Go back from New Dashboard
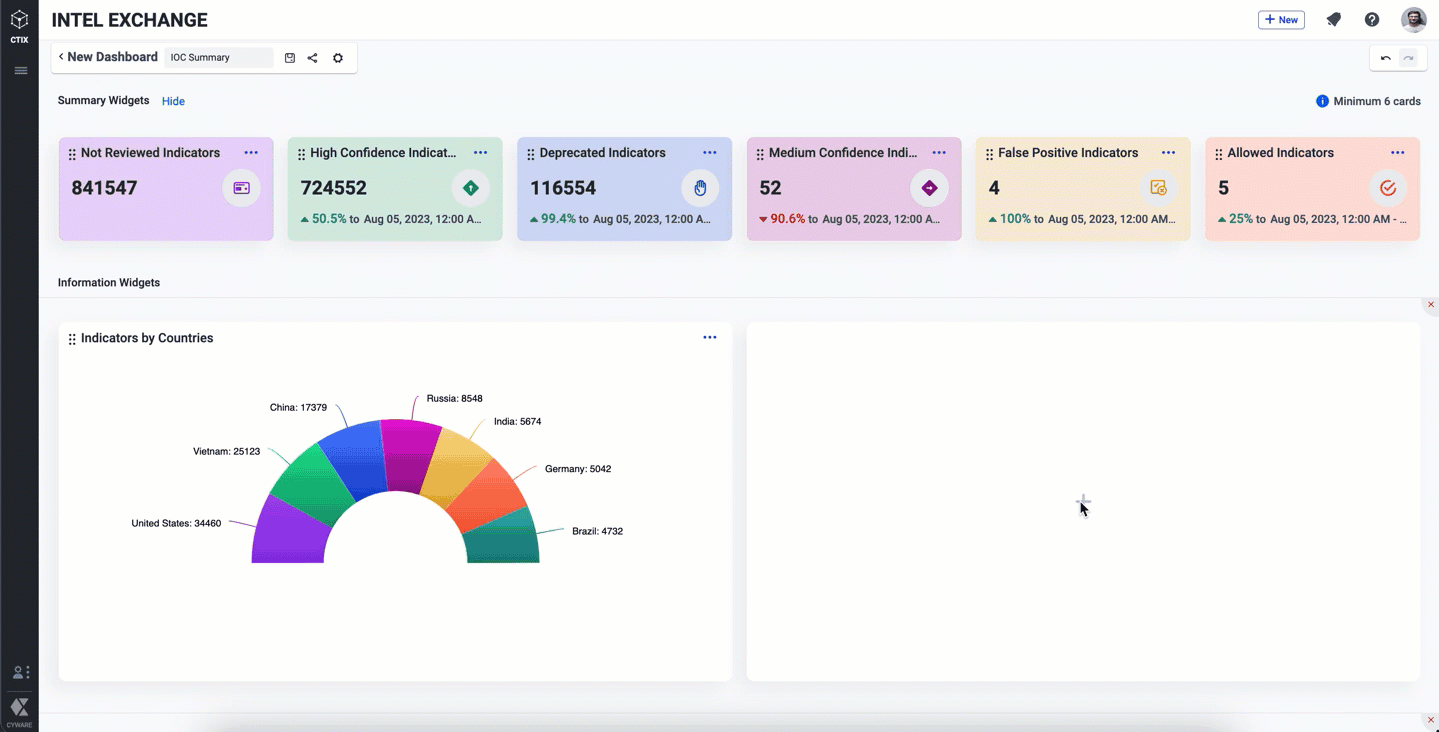This screenshot has width=1439, height=732. pos(61,57)
